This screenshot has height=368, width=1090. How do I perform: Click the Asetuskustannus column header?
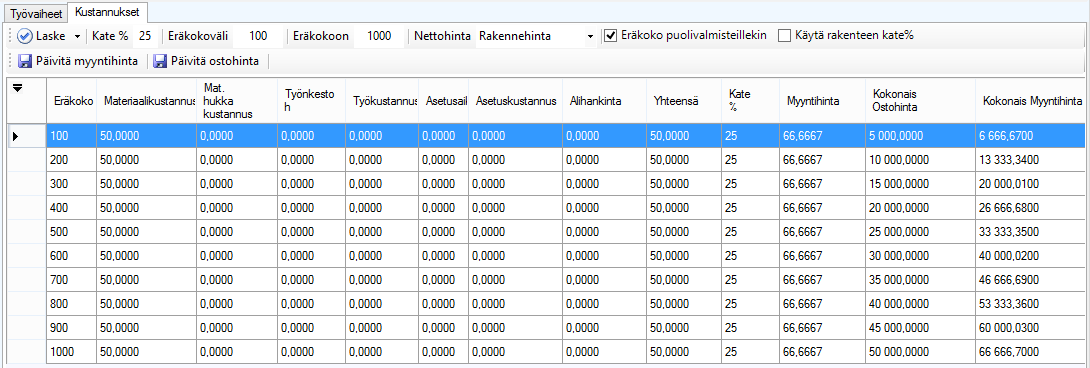(515, 101)
